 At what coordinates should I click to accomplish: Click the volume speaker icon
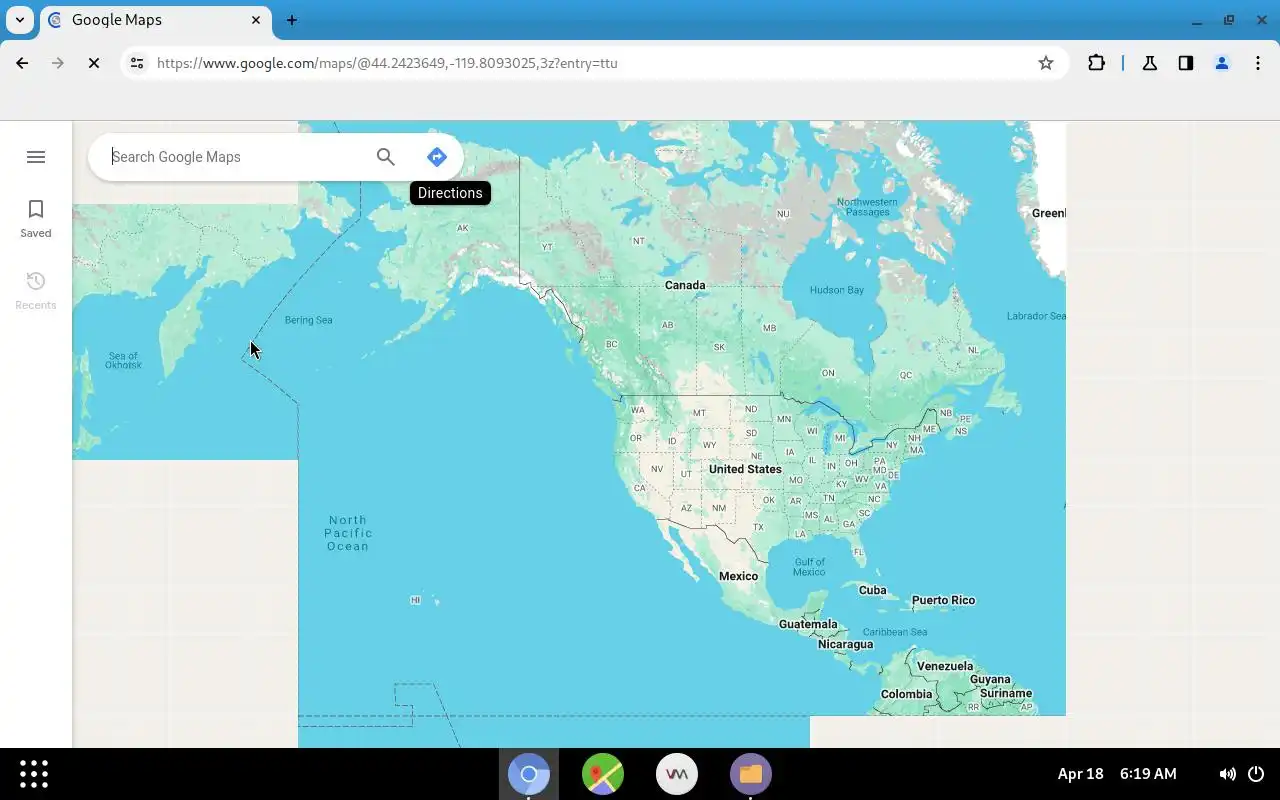(x=1227, y=774)
